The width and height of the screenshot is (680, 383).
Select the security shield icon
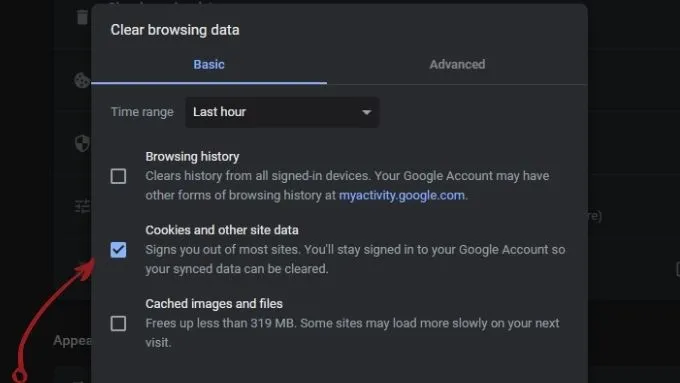click(x=82, y=143)
